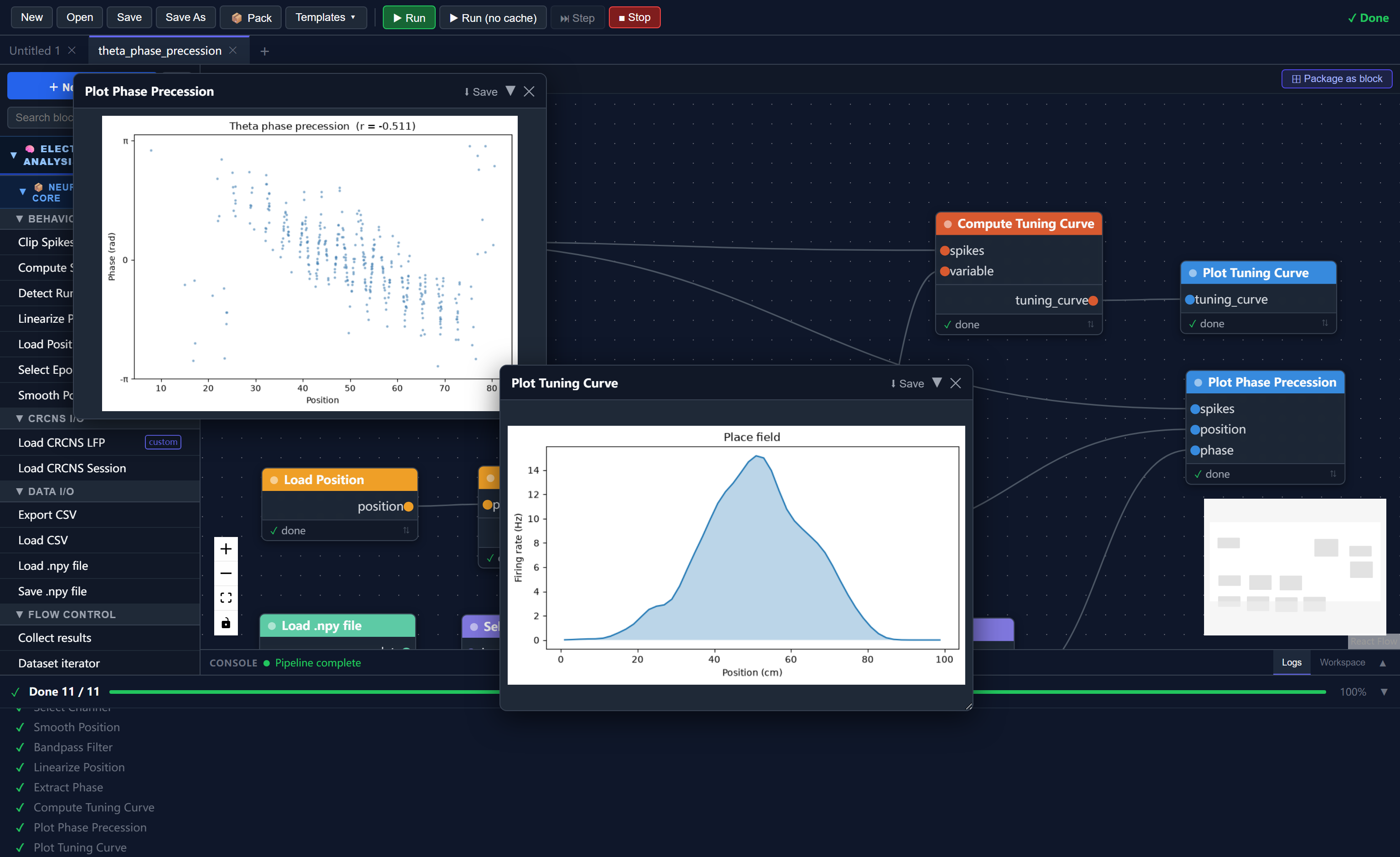Viewport: 1400px width, 857px height.
Task: Toggle the canvas lock interactivity icon
Action: pos(226,622)
